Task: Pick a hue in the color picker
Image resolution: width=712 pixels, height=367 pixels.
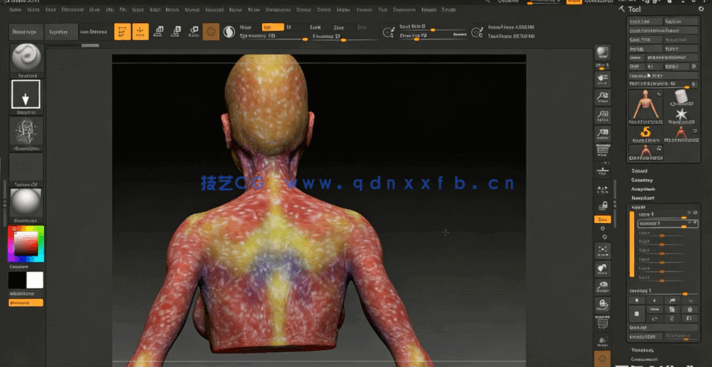Action: pyautogui.click(x=26, y=244)
